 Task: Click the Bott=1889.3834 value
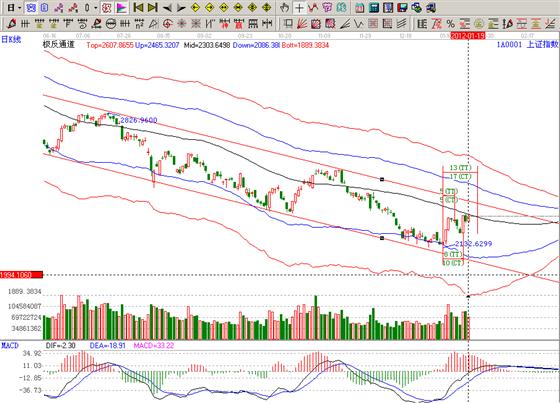pos(305,45)
